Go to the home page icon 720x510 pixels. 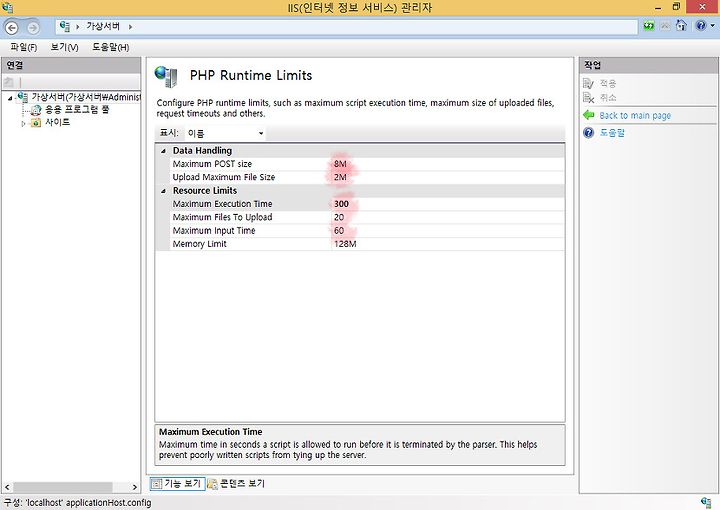681,25
